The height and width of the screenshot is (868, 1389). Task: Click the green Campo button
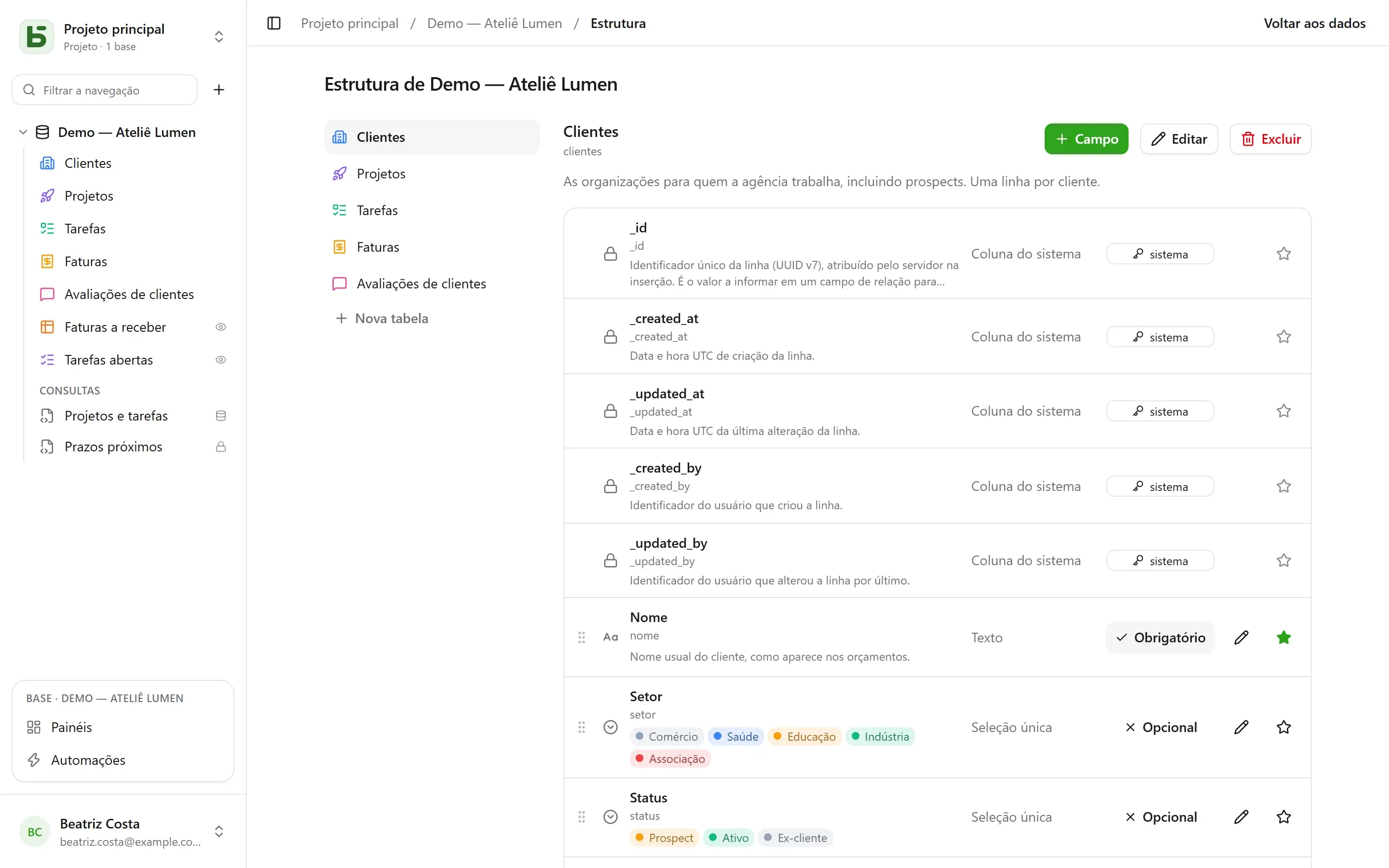[x=1086, y=139]
